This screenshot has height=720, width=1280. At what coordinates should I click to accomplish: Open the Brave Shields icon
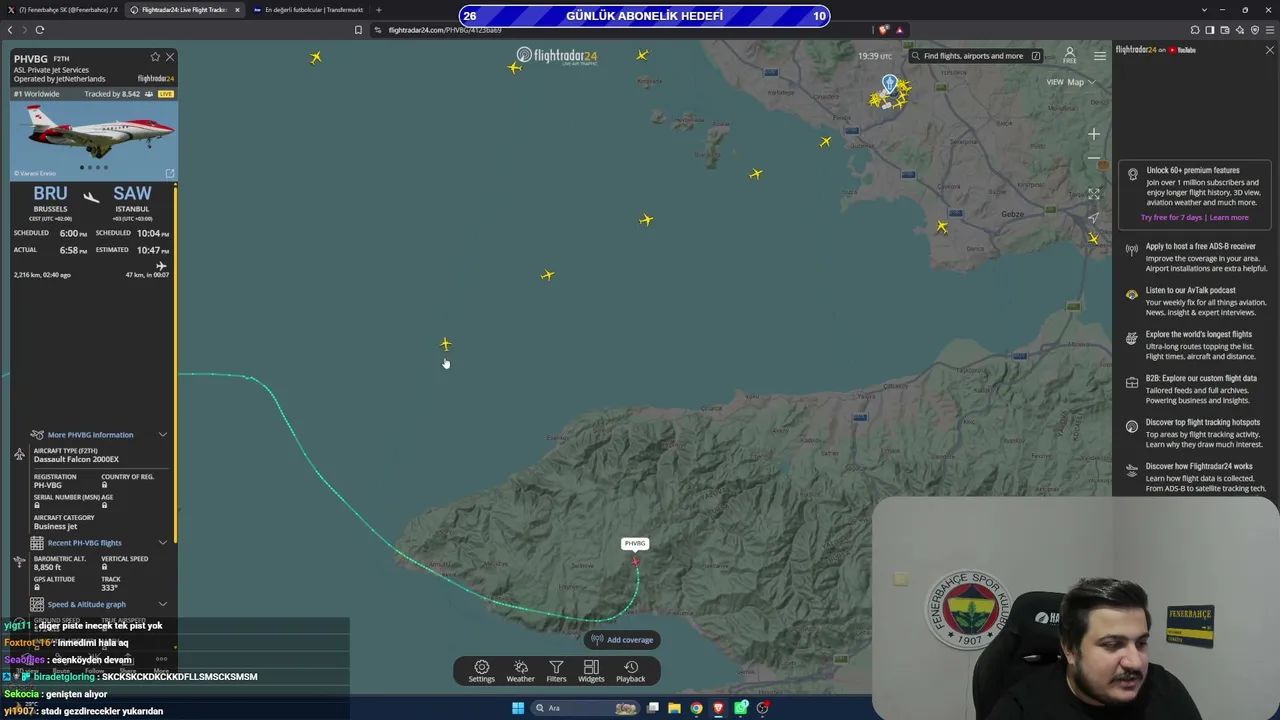tap(883, 30)
